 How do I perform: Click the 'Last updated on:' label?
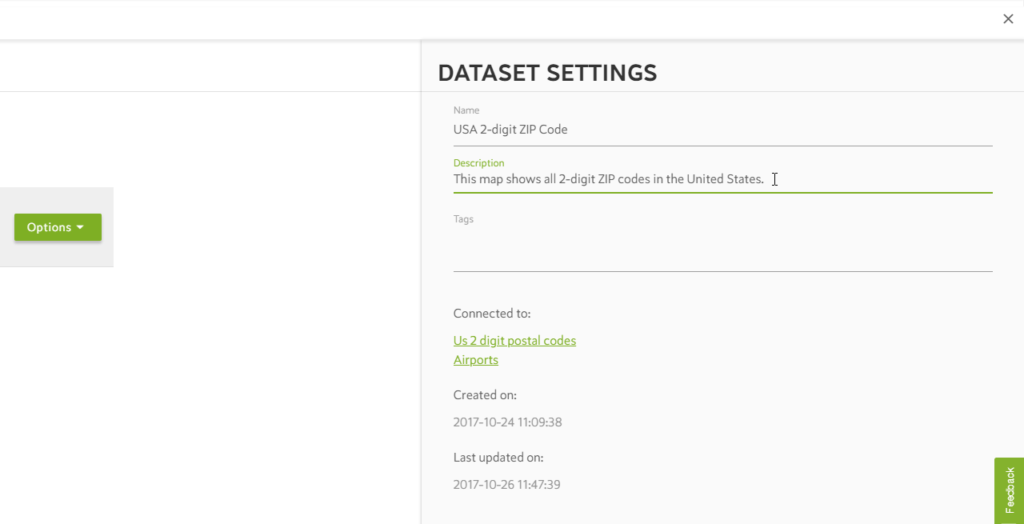(498, 457)
